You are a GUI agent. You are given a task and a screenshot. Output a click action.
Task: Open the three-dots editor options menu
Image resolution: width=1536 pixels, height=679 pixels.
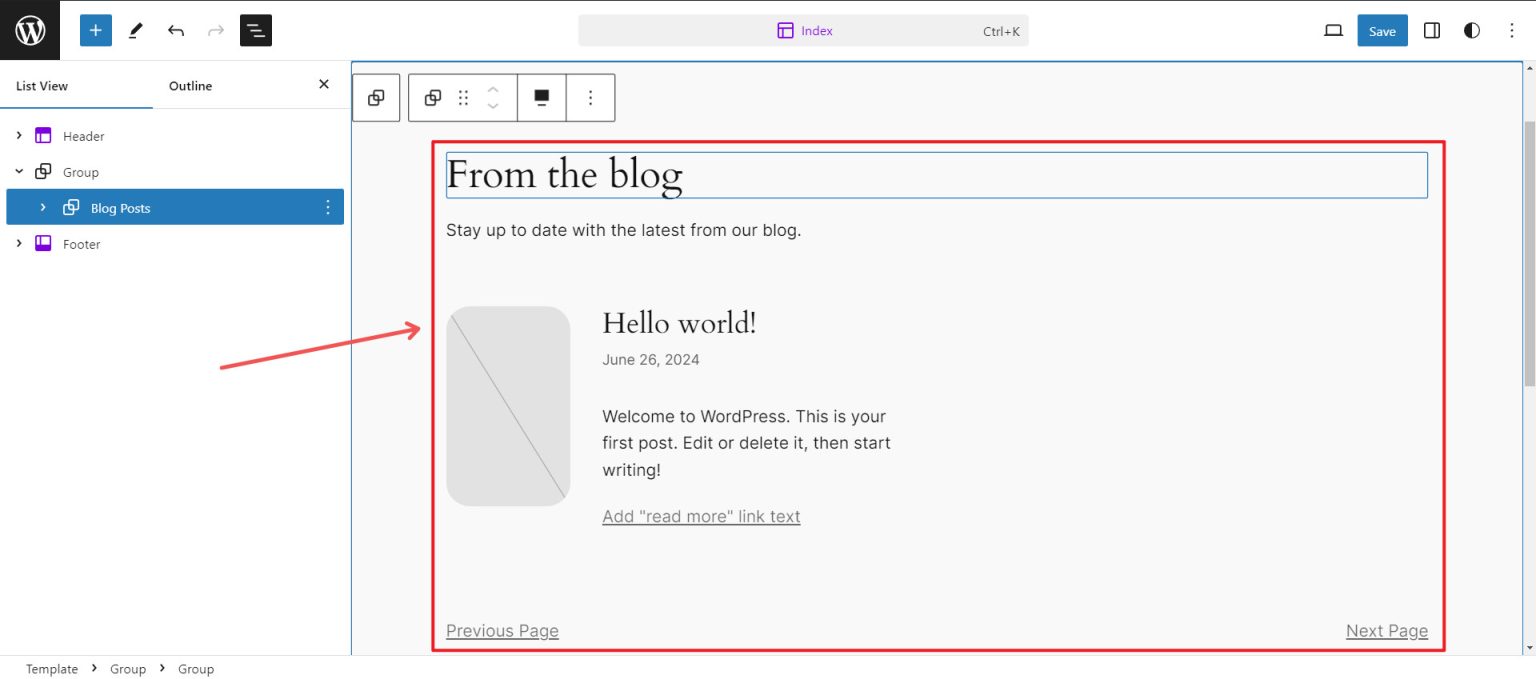click(x=1512, y=31)
